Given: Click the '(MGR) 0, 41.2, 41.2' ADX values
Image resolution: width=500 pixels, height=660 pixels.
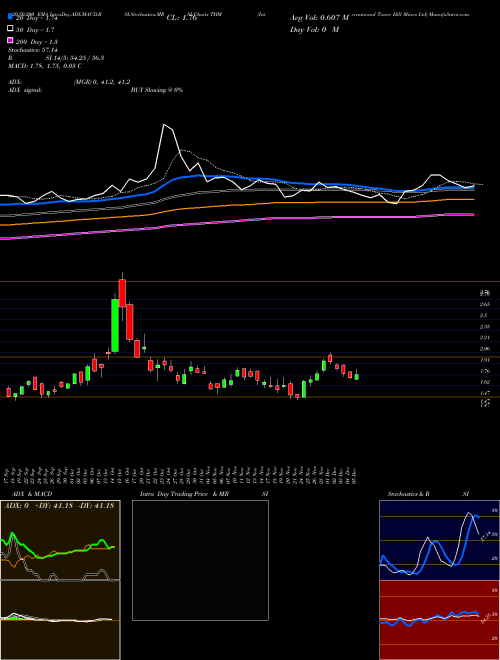Looking at the screenshot, I should (102, 82).
